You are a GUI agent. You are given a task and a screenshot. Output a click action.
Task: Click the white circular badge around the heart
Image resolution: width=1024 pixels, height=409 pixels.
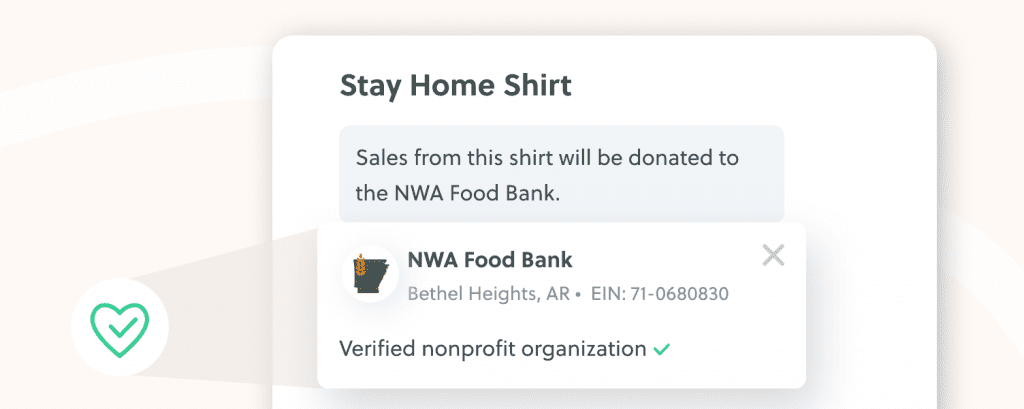[120, 327]
